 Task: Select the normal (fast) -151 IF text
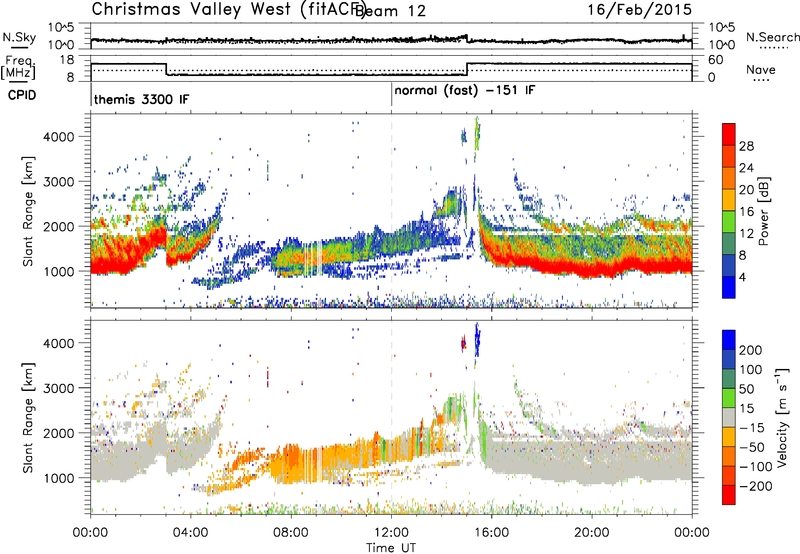[x=465, y=91]
